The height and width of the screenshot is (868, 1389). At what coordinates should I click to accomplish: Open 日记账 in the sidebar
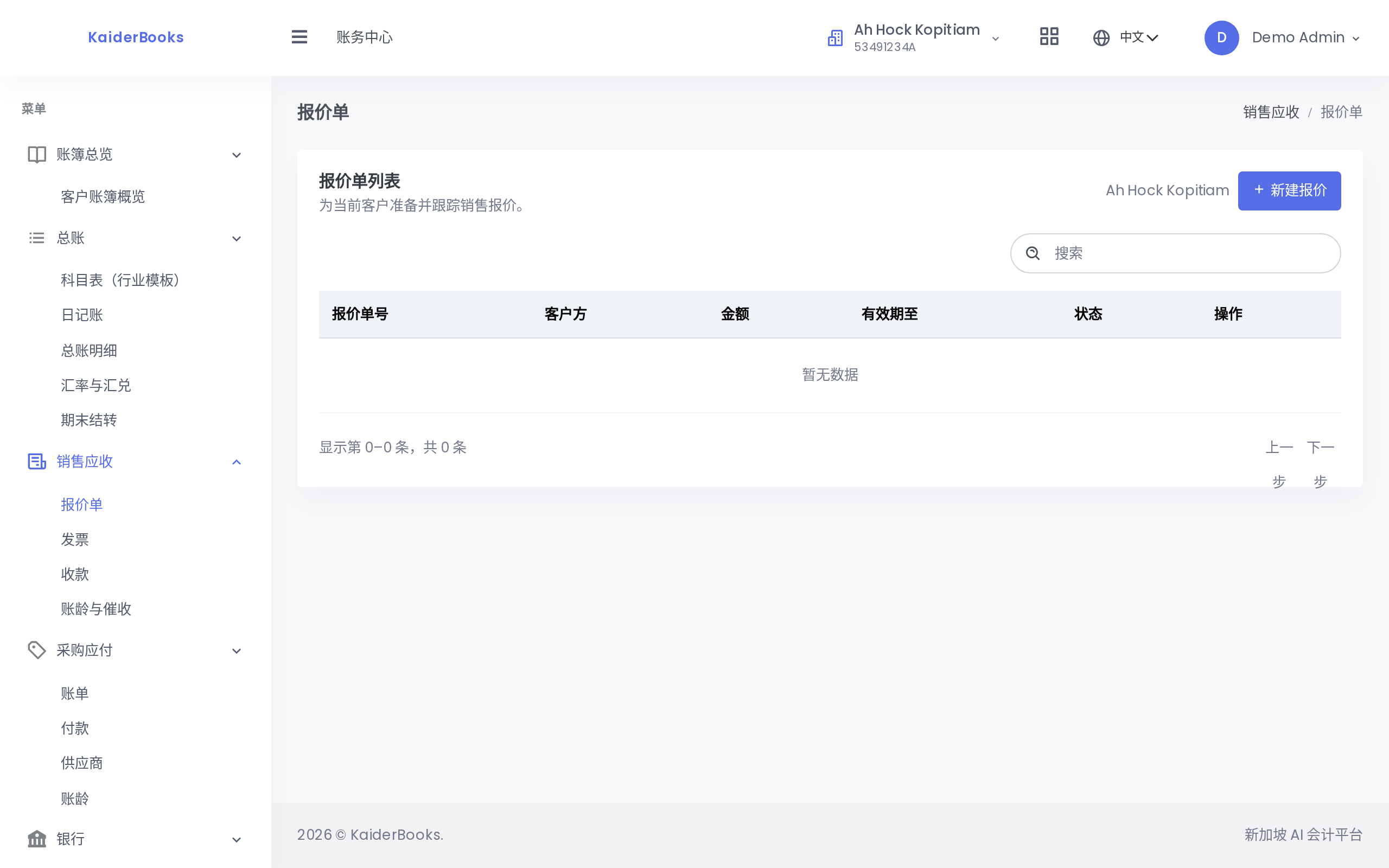tap(81, 315)
